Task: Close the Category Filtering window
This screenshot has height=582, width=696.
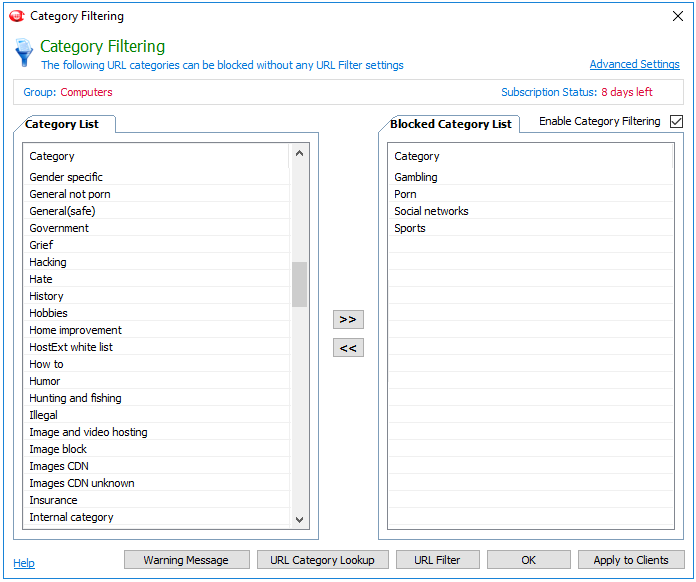Action: point(677,16)
